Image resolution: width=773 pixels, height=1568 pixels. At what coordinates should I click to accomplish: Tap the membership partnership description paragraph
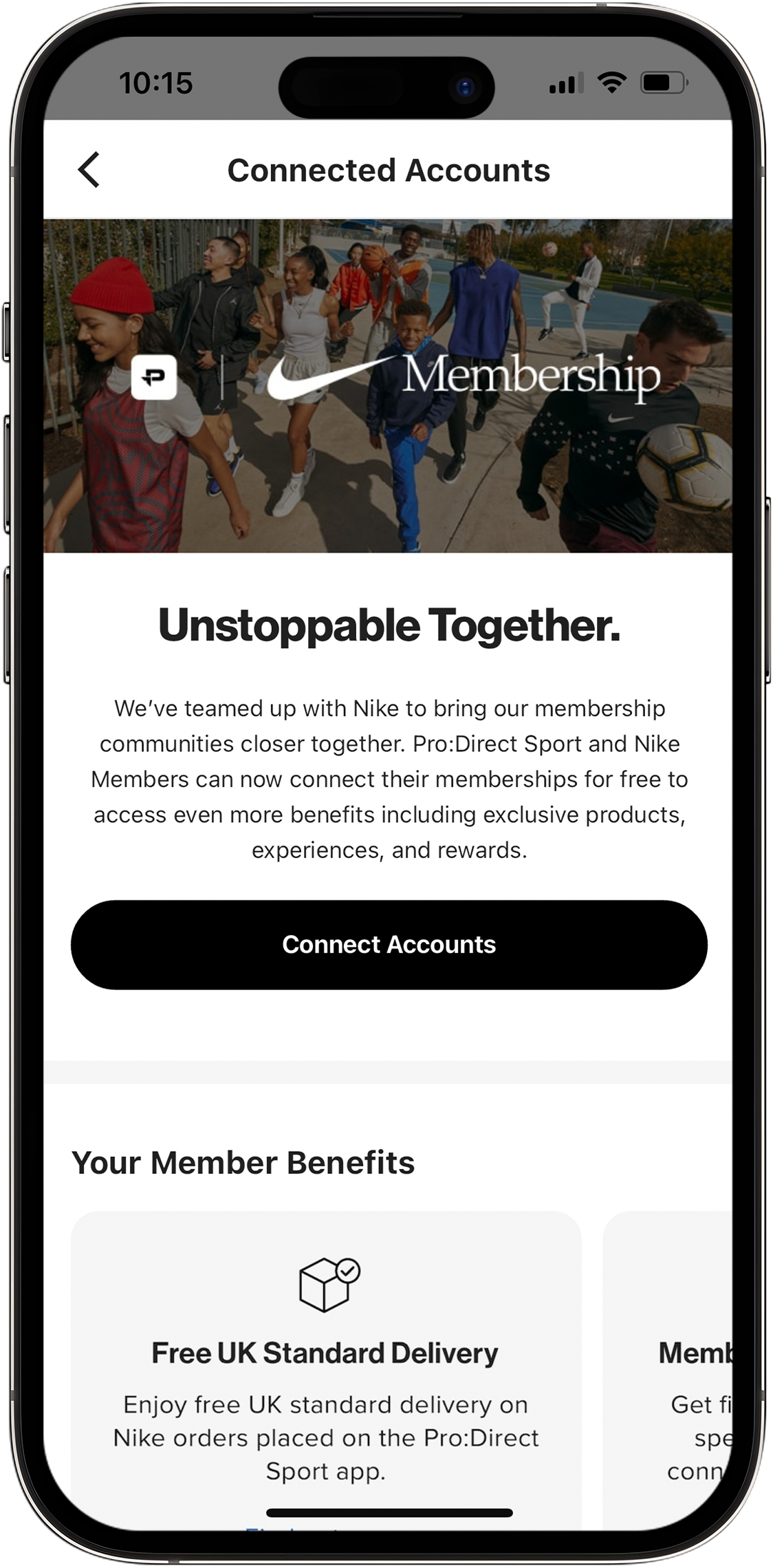coord(389,779)
